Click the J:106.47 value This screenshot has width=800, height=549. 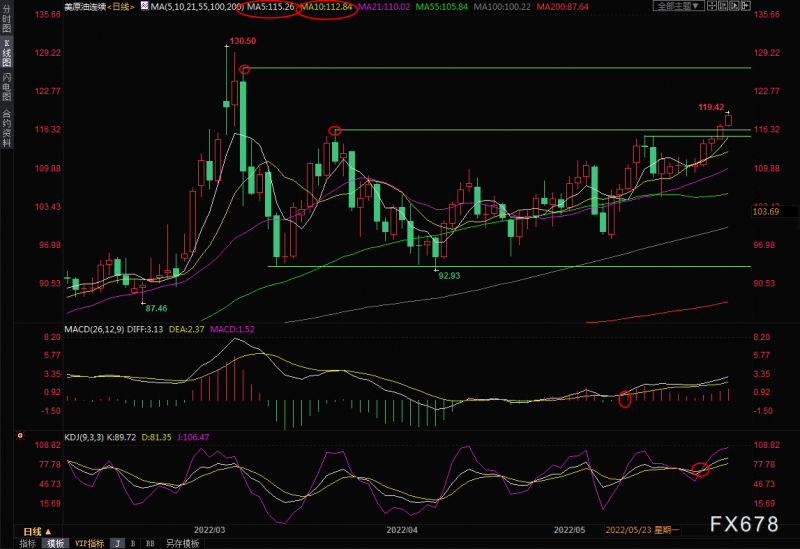tap(193, 437)
